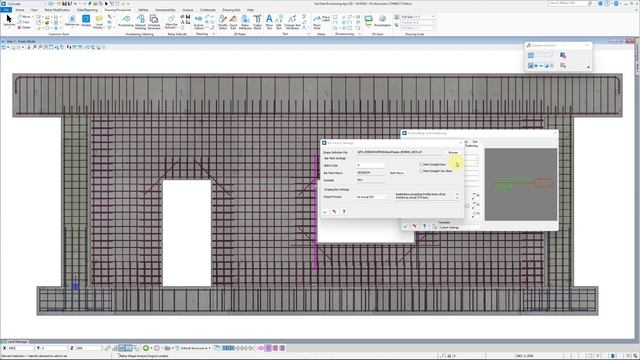Open the Manual Marking tool
This screenshot has width=640, height=360.
pos(140,21)
